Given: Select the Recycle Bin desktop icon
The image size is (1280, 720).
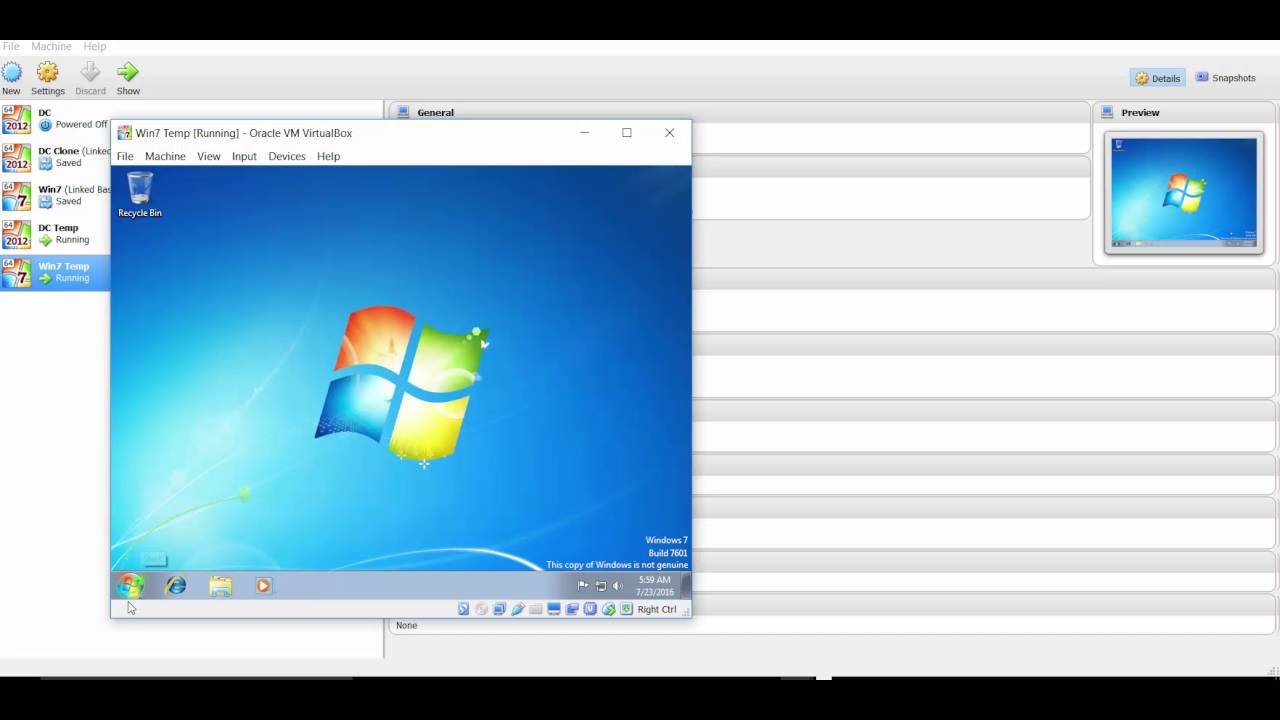Looking at the screenshot, I should [x=140, y=194].
